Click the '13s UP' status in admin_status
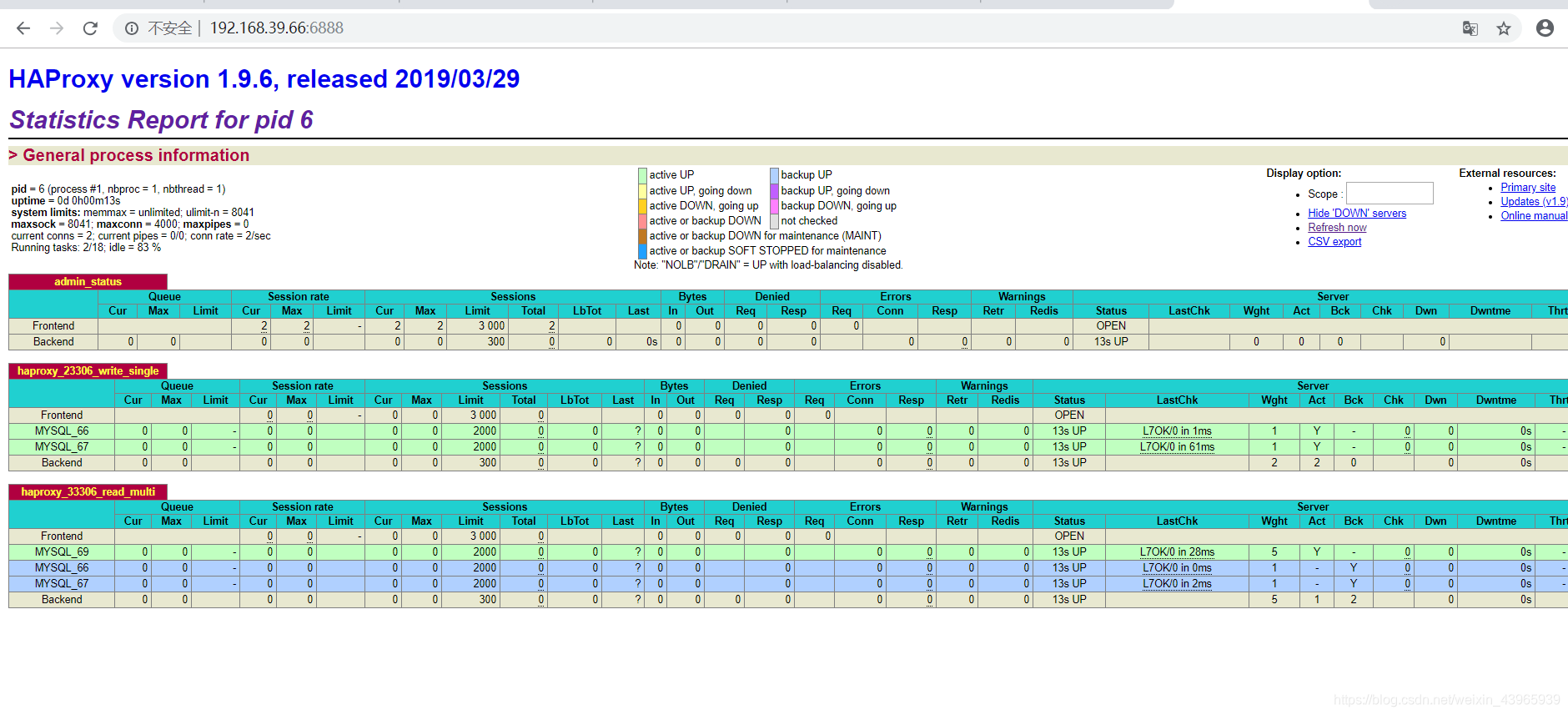 pyautogui.click(x=1111, y=342)
